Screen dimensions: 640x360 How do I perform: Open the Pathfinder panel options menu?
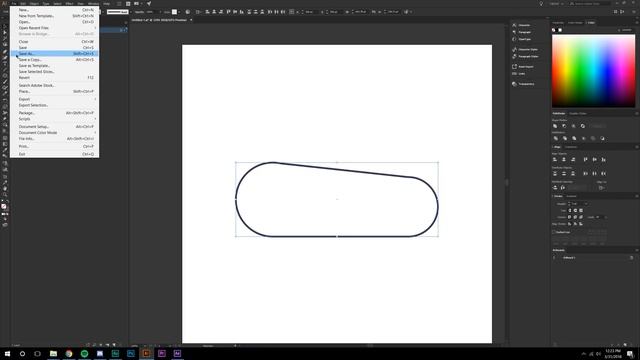click(x=636, y=113)
